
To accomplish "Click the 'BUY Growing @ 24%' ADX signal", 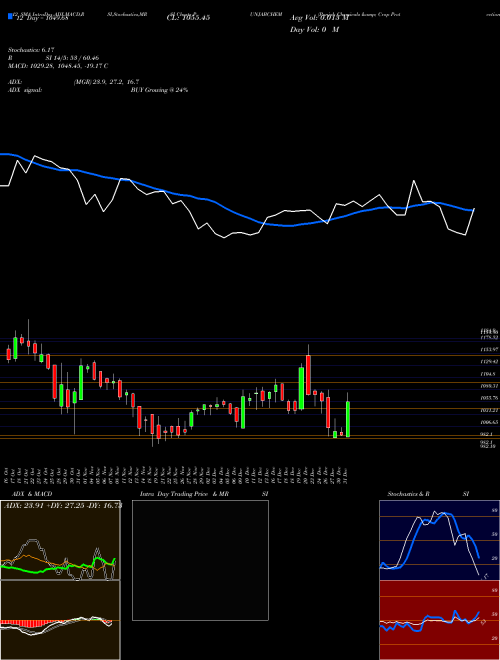I will pyautogui.click(x=159, y=90).
